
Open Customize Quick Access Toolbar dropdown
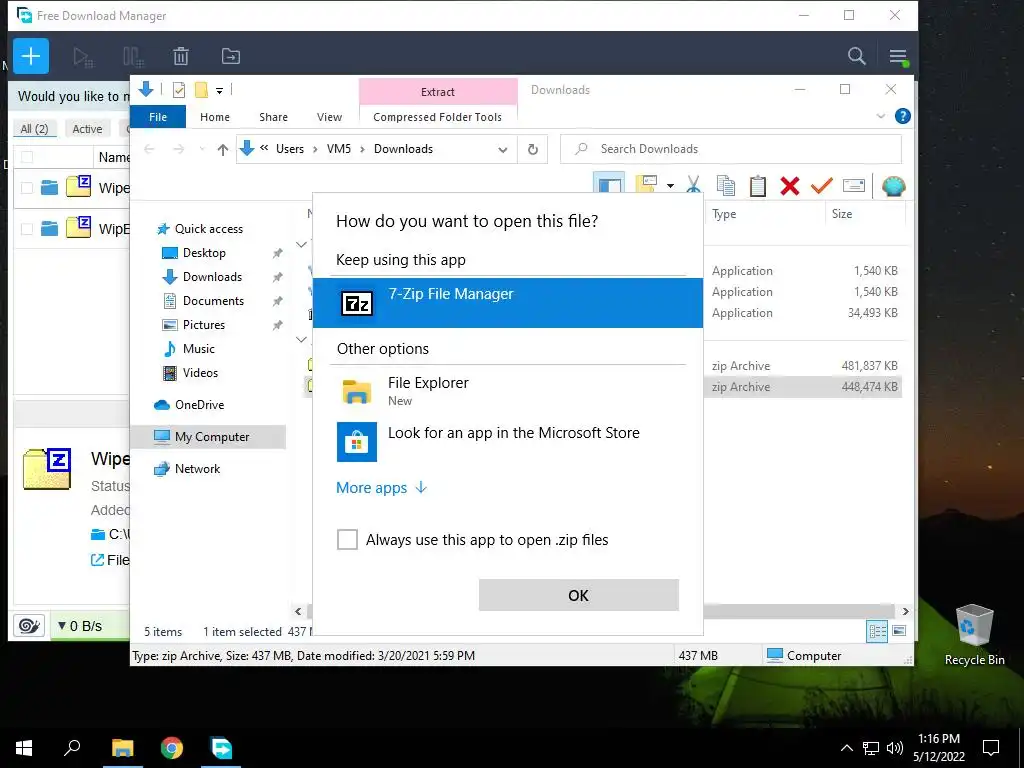219,91
